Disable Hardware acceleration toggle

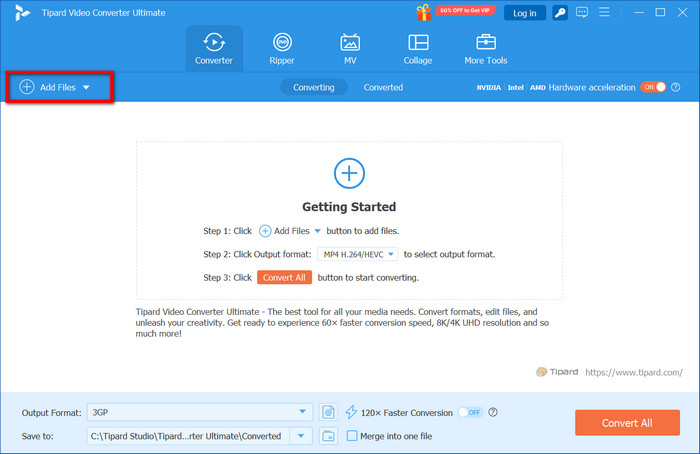click(x=654, y=87)
